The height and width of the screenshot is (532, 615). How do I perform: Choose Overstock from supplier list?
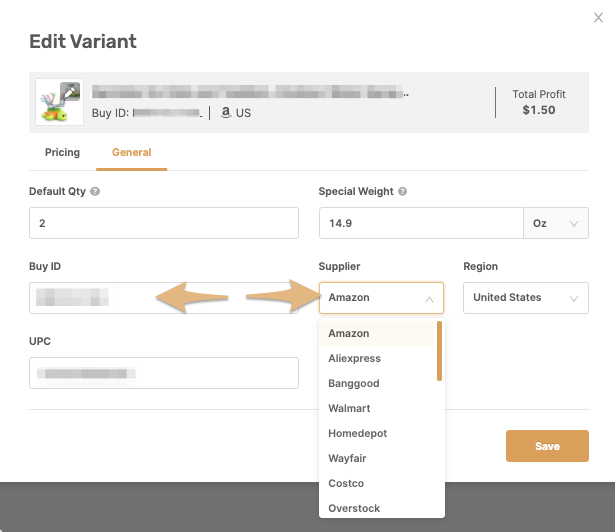(x=378, y=508)
